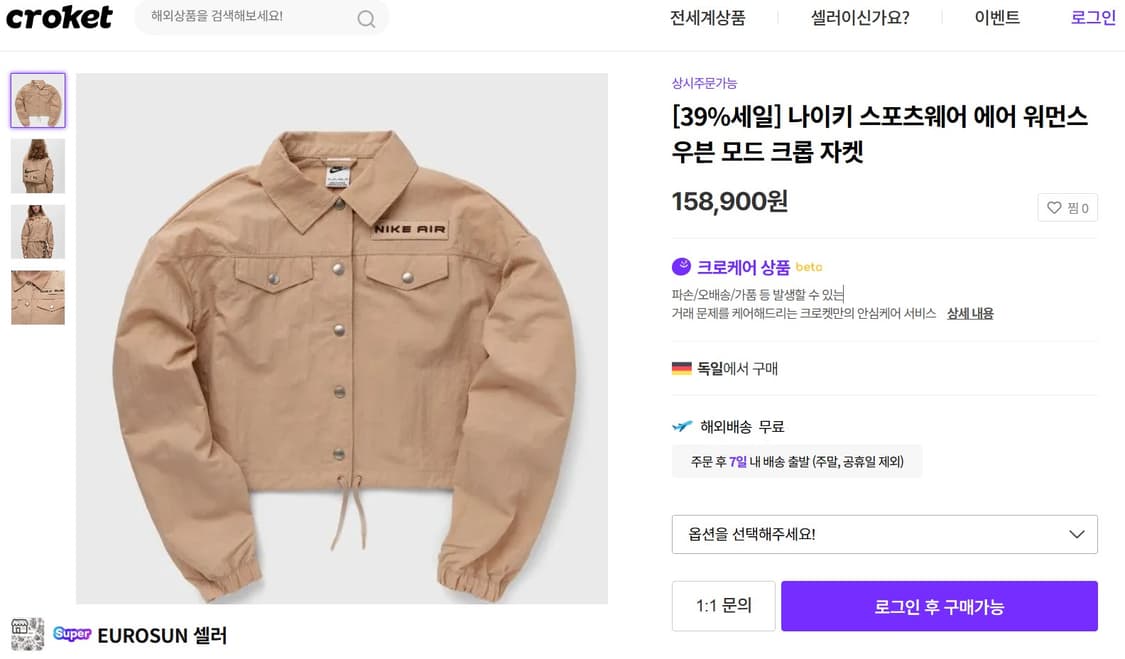Viewport: 1125px width, 659px height.
Task: Click the 로그인 link
Action: (1092, 17)
